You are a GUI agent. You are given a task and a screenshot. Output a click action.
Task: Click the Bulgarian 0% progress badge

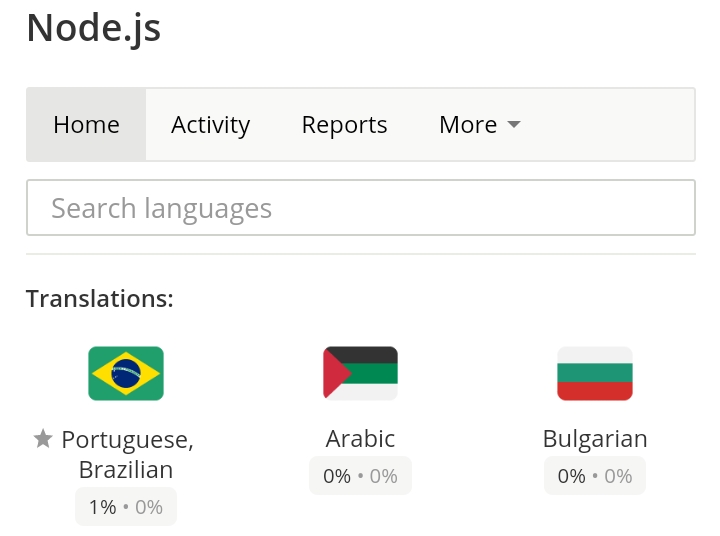click(595, 476)
